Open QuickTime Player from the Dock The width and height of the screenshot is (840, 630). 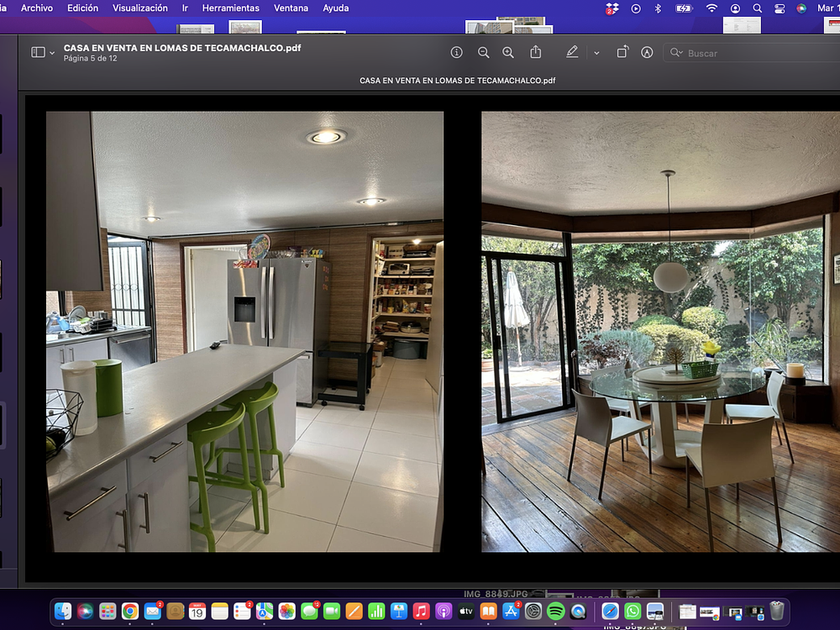pyautogui.click(x=578, y=611)
